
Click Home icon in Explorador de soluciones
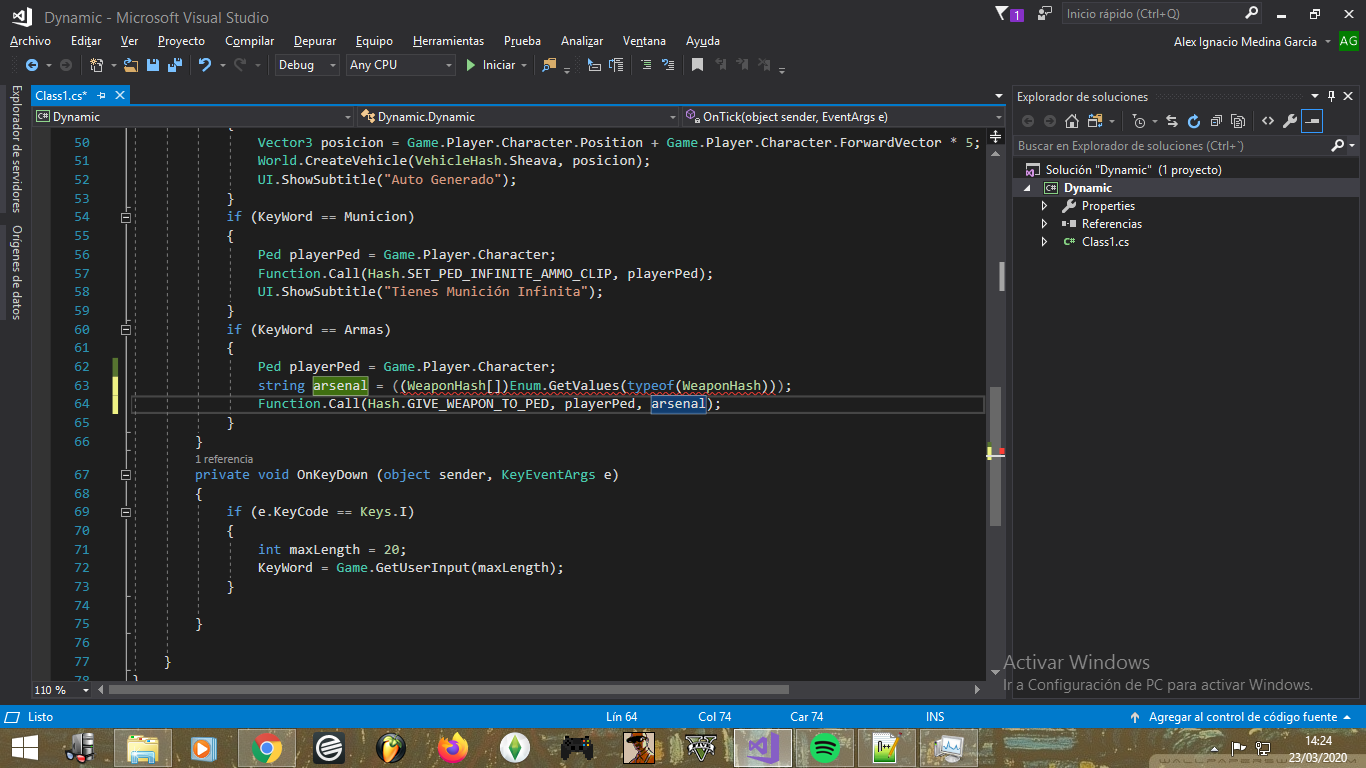click(x=1072, y=121)
